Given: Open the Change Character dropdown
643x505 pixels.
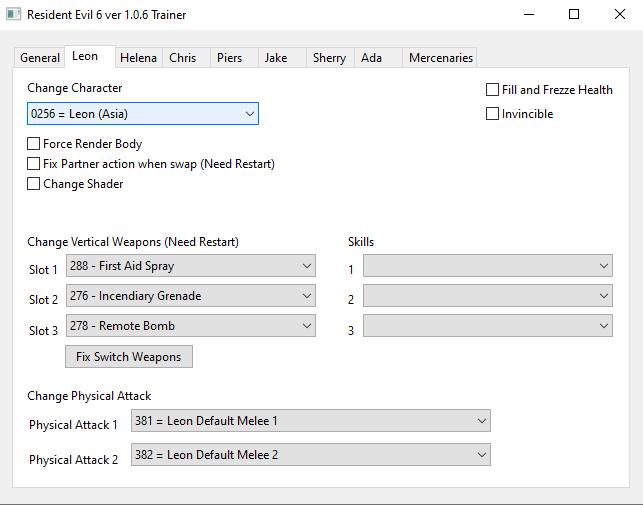Looking at the screenshot, I should coord(143,114).
